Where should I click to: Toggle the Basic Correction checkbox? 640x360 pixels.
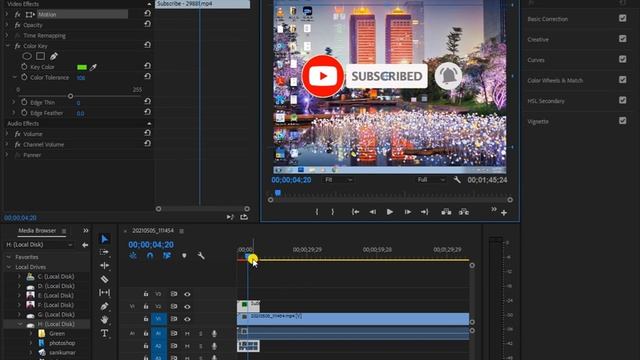click(622, 18)
